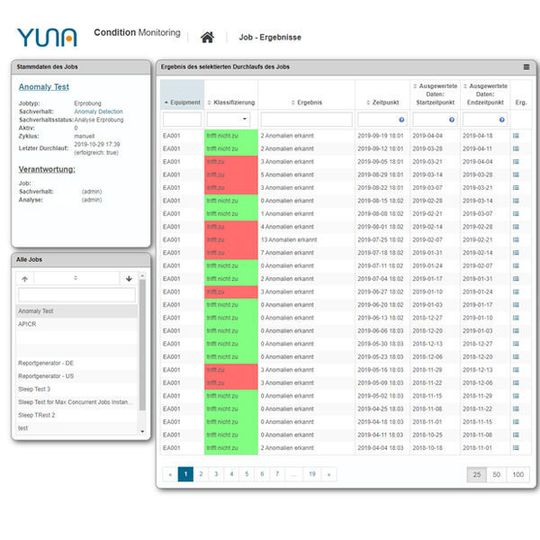
Task: Go to results page 3
Action: click(x=216, y=474)
